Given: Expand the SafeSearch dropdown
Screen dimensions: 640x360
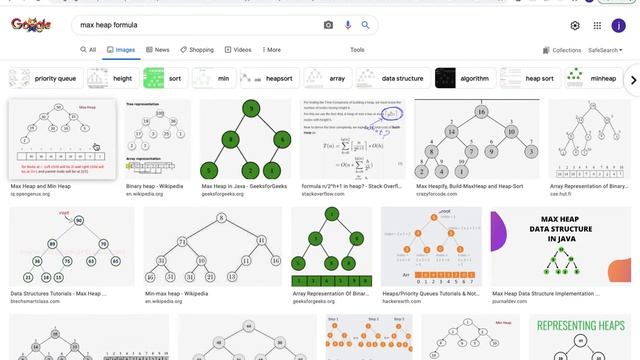Looking at the screenshot, I should (605, 50).
